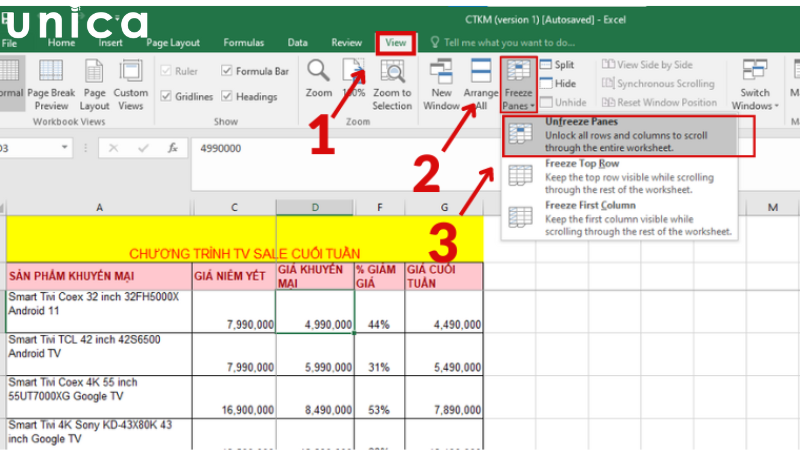Click the Tell me search box

510,43
